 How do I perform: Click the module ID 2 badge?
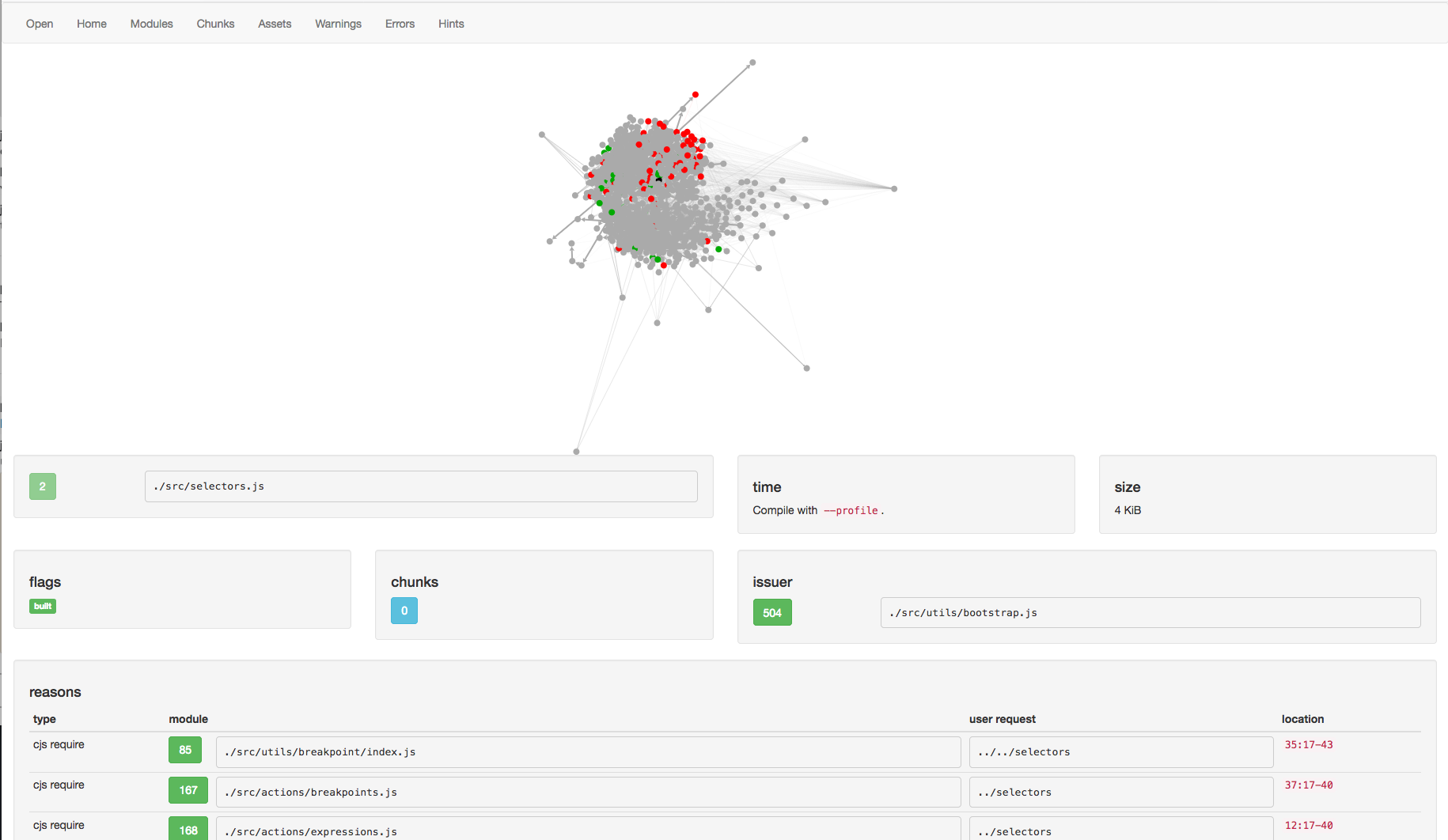43,486
